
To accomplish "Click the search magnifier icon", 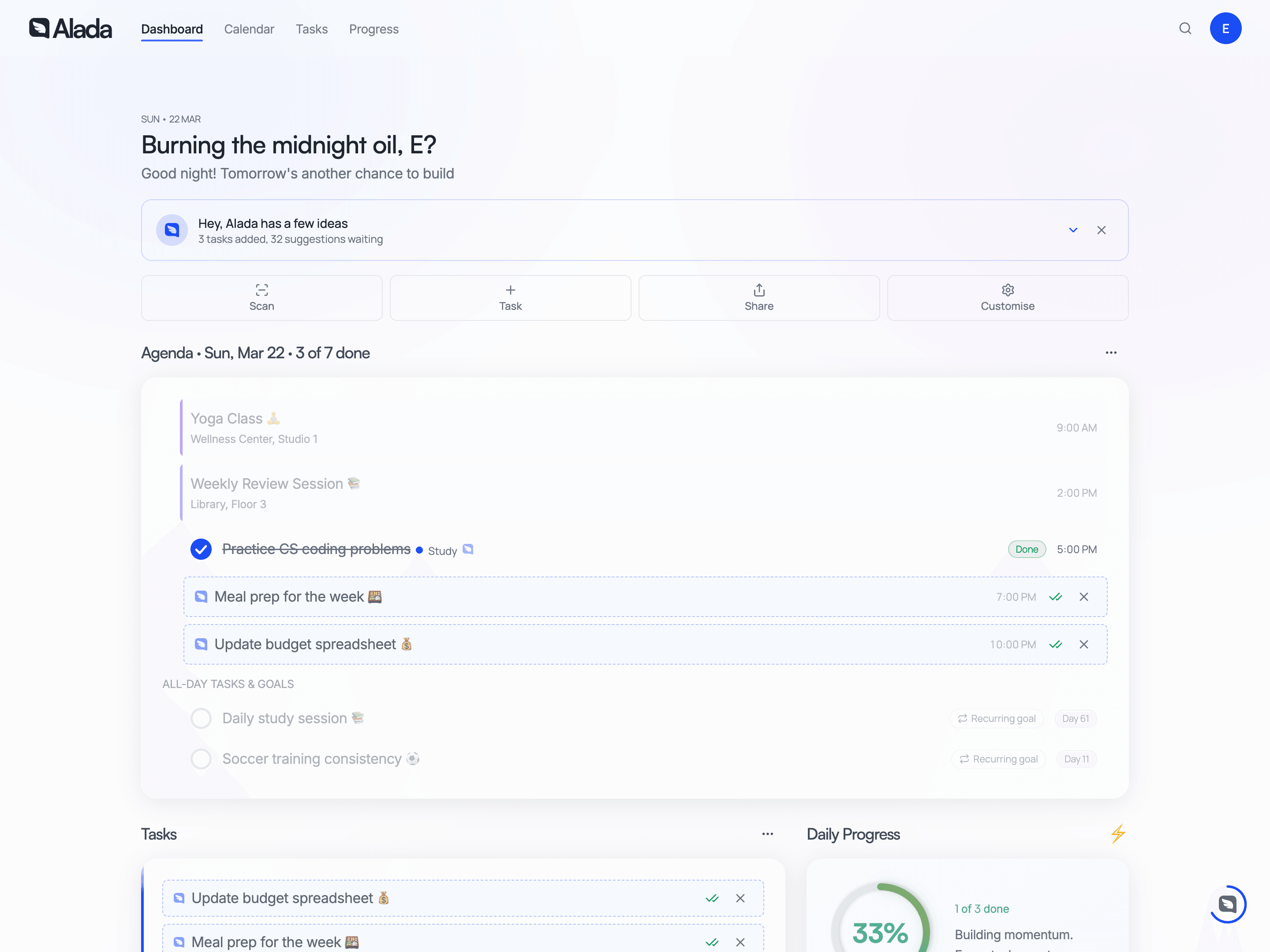I will pyautogui.click(x=1185, y=28).
